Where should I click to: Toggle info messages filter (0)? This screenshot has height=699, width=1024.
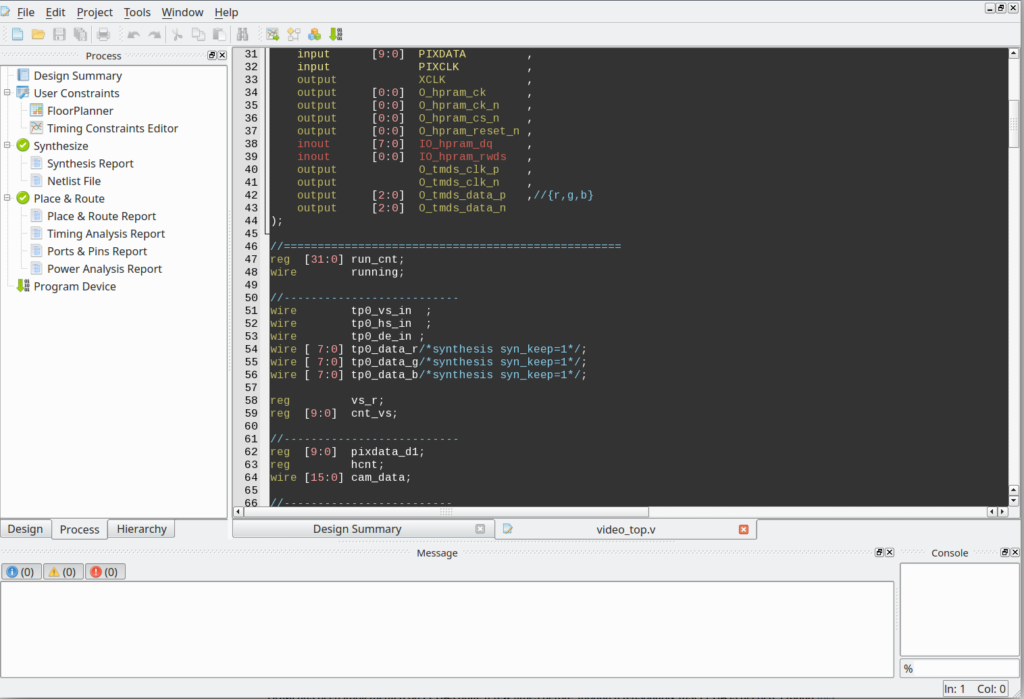[x=21, y=572]
